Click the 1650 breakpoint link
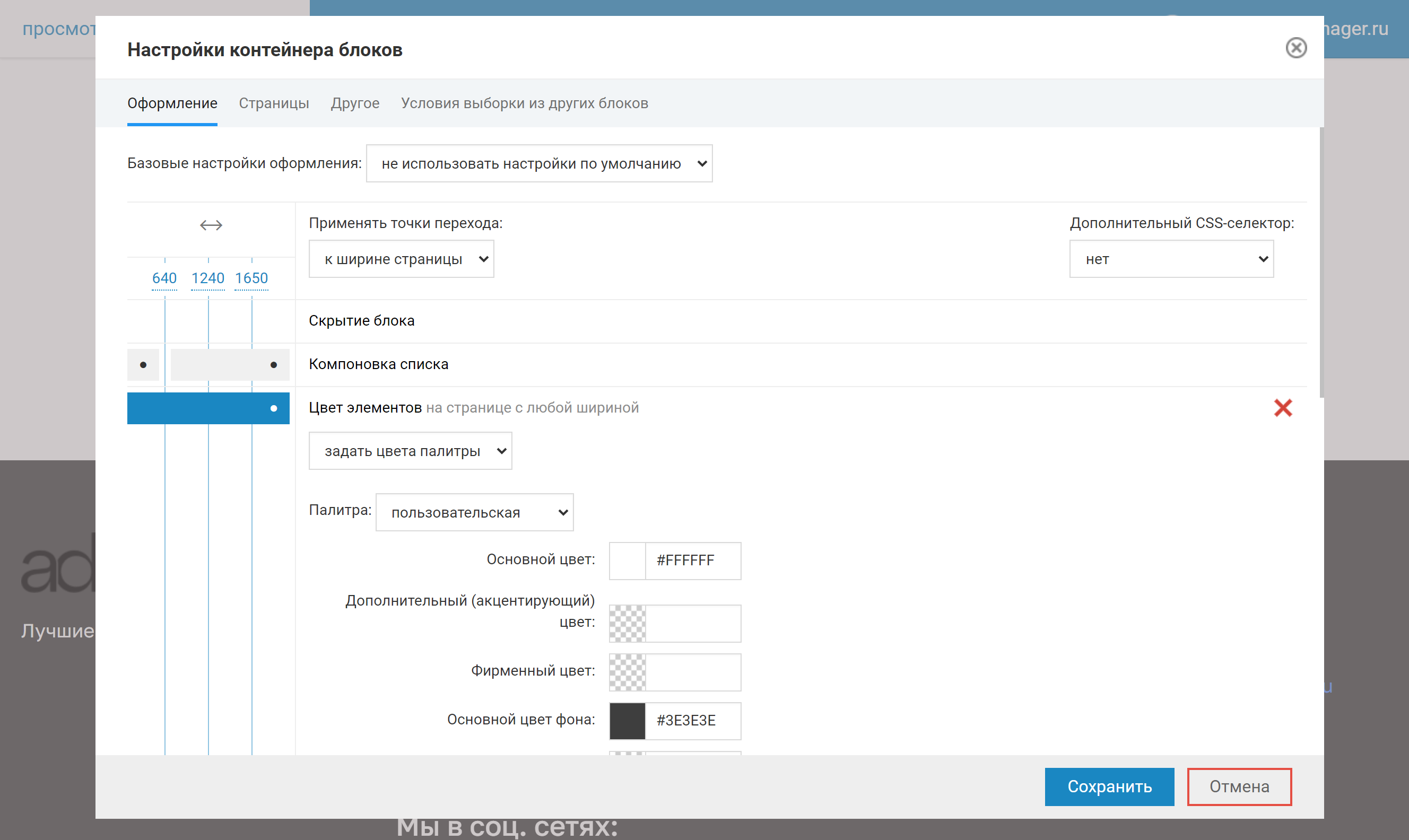This screenshot has height=840, width=1409. click(x=251, y=278)
